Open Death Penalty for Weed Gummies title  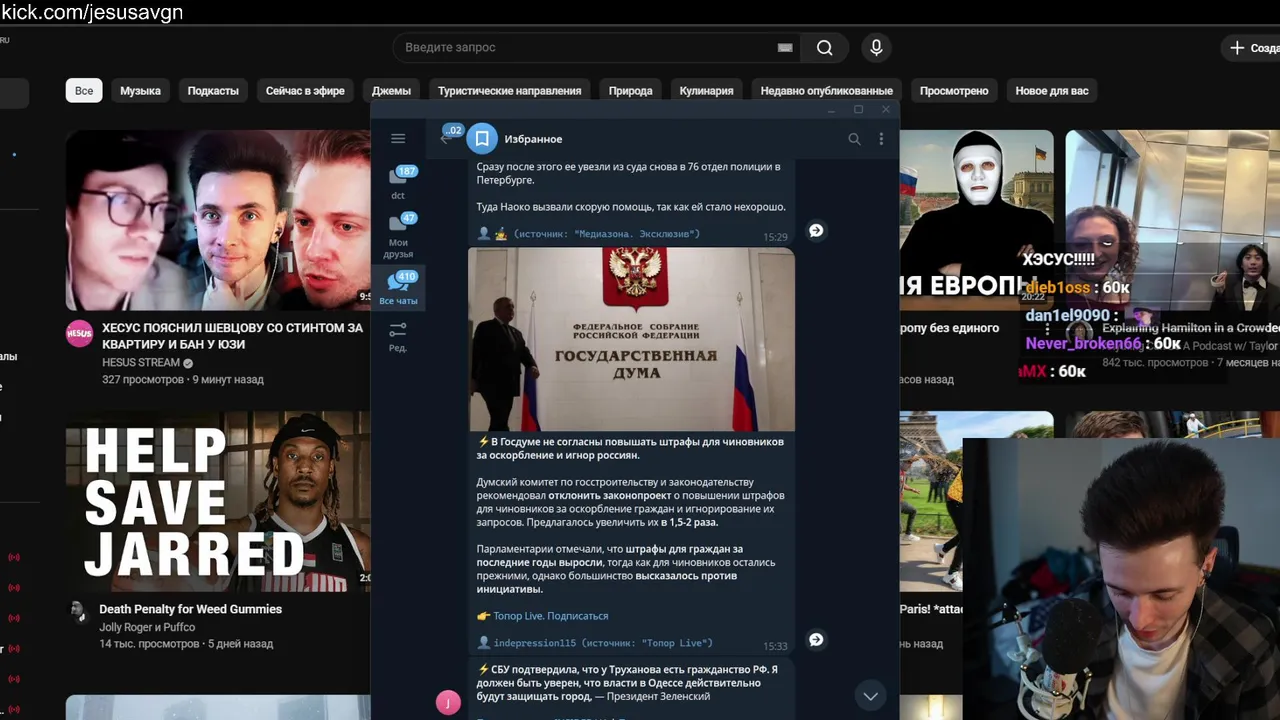click(190, 609)
